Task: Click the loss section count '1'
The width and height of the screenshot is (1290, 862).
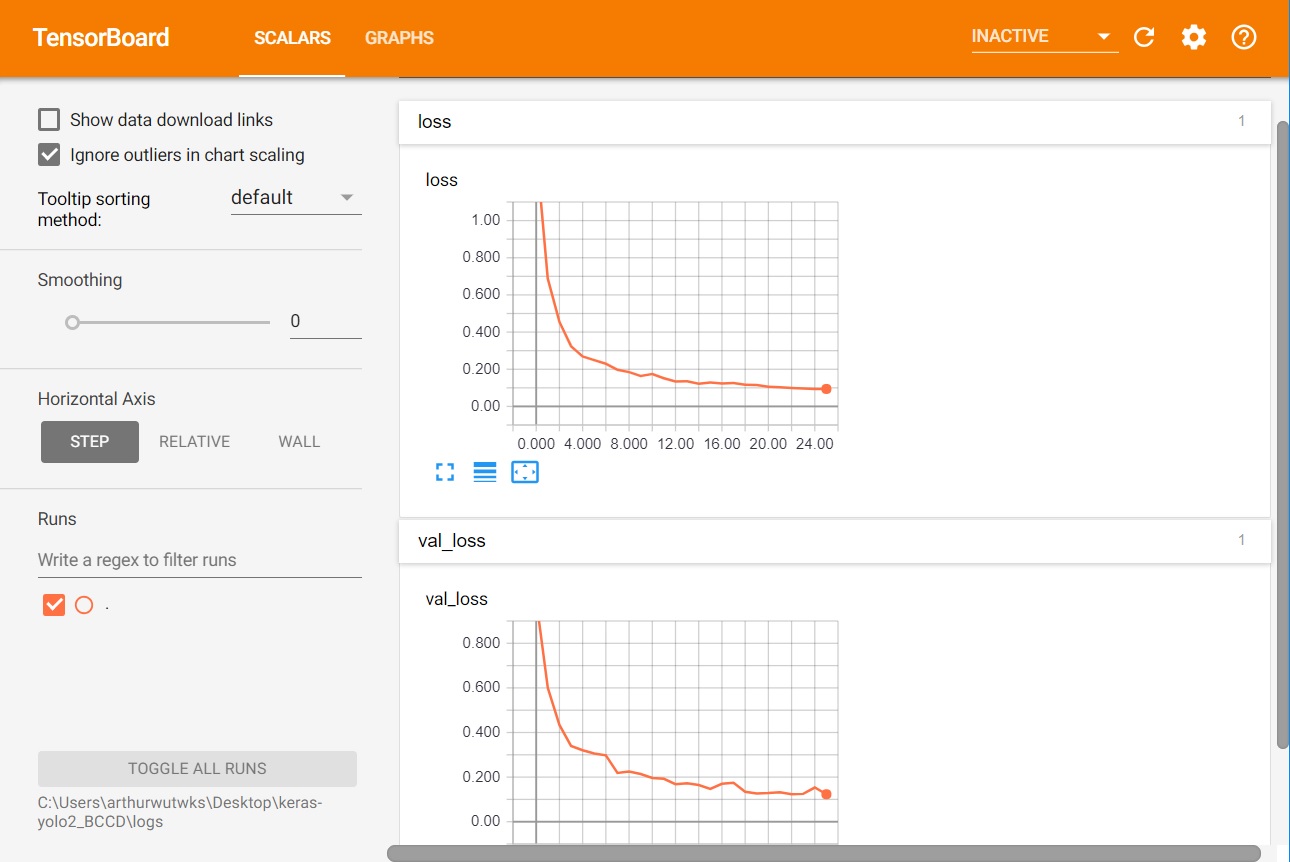Action: (1242, 121)
